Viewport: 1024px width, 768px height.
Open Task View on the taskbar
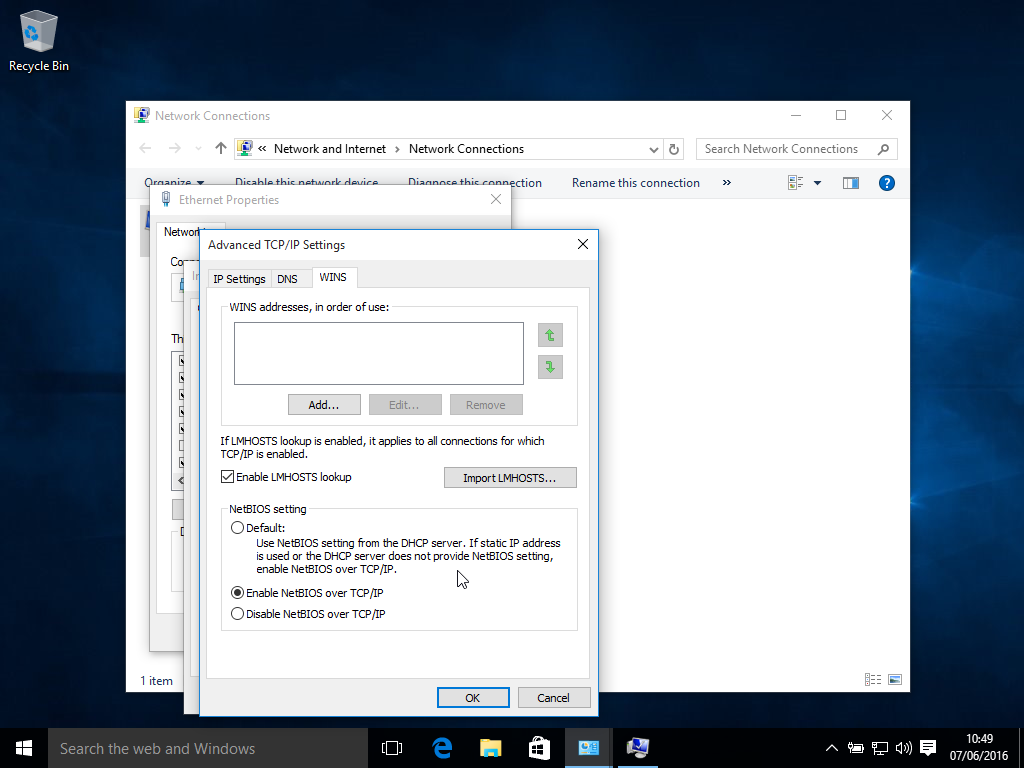click(392, 748)
